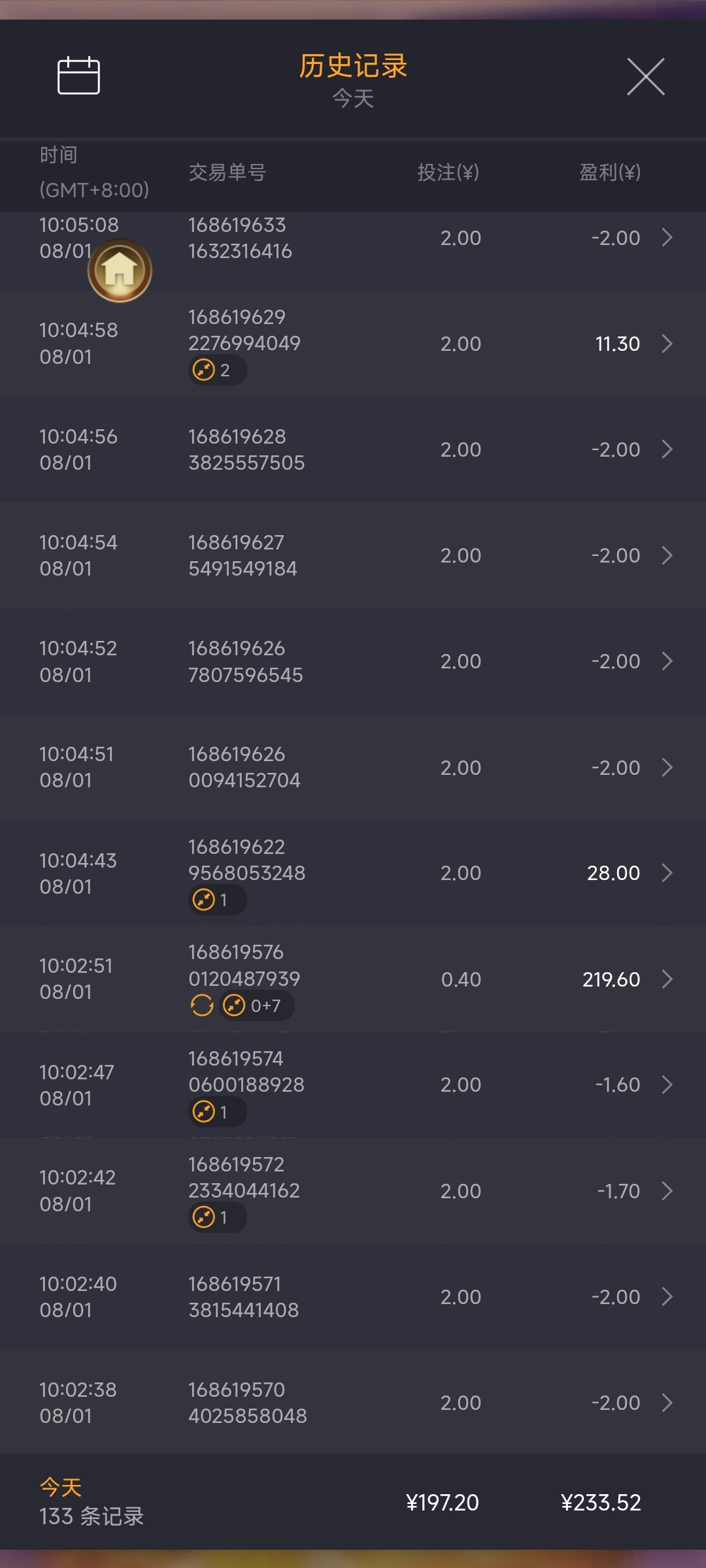Click free-spin badge on the 10:04:58 record
Image resolution: width=706 pixels, height=1568 pixels.
tap(216, 370)
